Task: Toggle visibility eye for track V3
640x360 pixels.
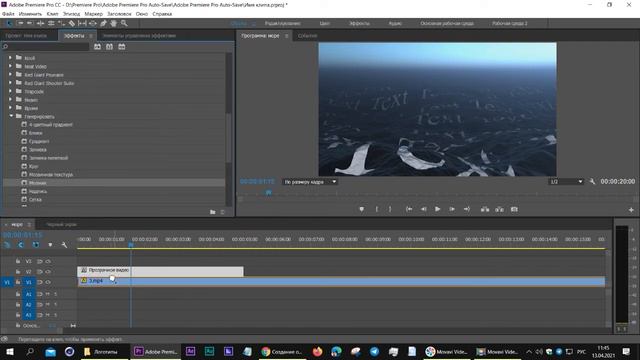Action: tap(48, 261)
